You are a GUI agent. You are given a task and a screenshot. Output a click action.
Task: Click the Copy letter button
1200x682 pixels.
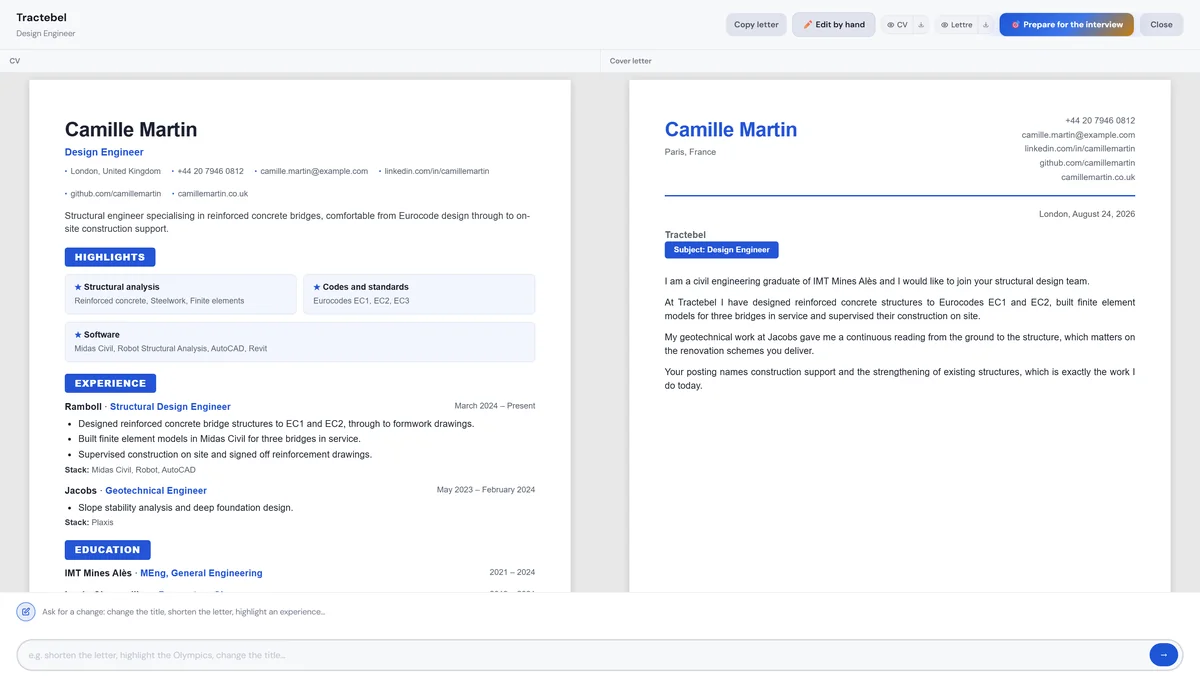[756, 25]
